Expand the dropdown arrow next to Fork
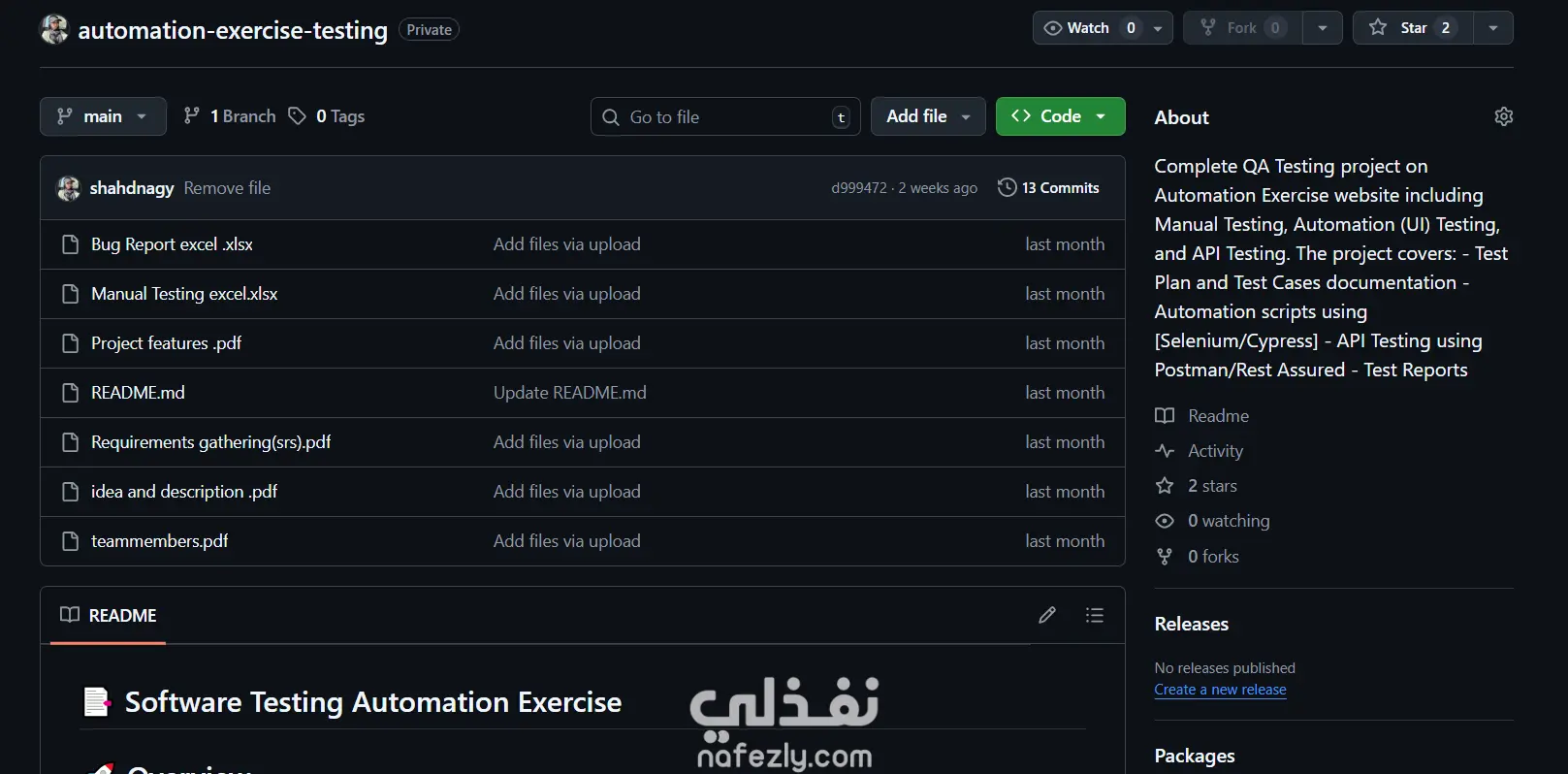1568x774 pixels. (1323, 28)
